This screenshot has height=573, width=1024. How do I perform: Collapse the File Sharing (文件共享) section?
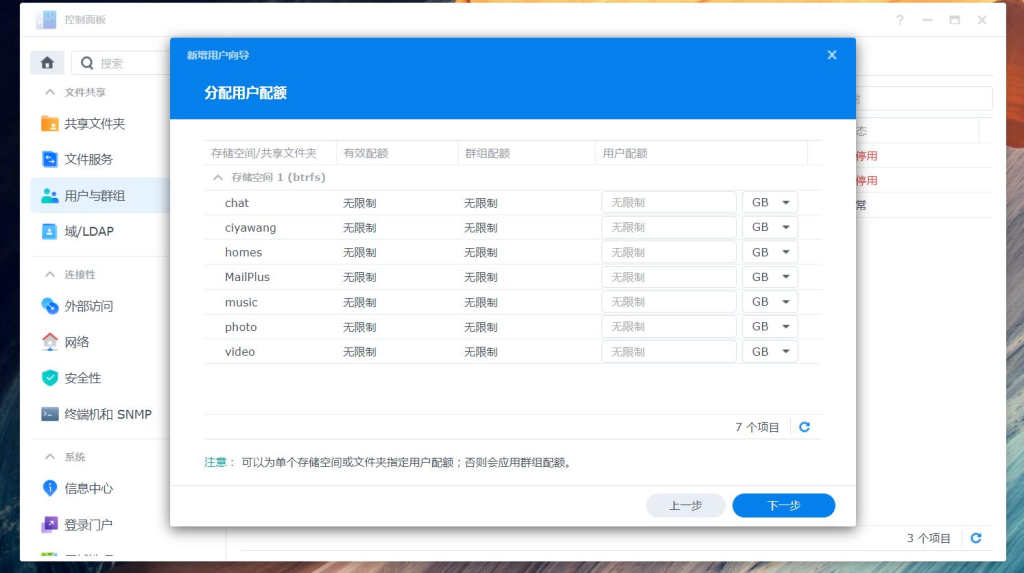50,92
